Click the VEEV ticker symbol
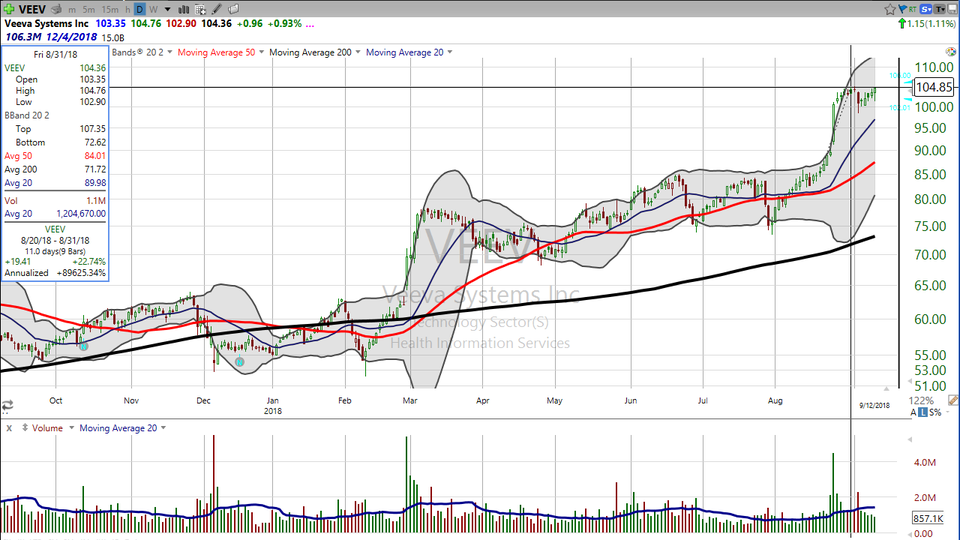The image size is (960, 540). click(x=32, y=9)
